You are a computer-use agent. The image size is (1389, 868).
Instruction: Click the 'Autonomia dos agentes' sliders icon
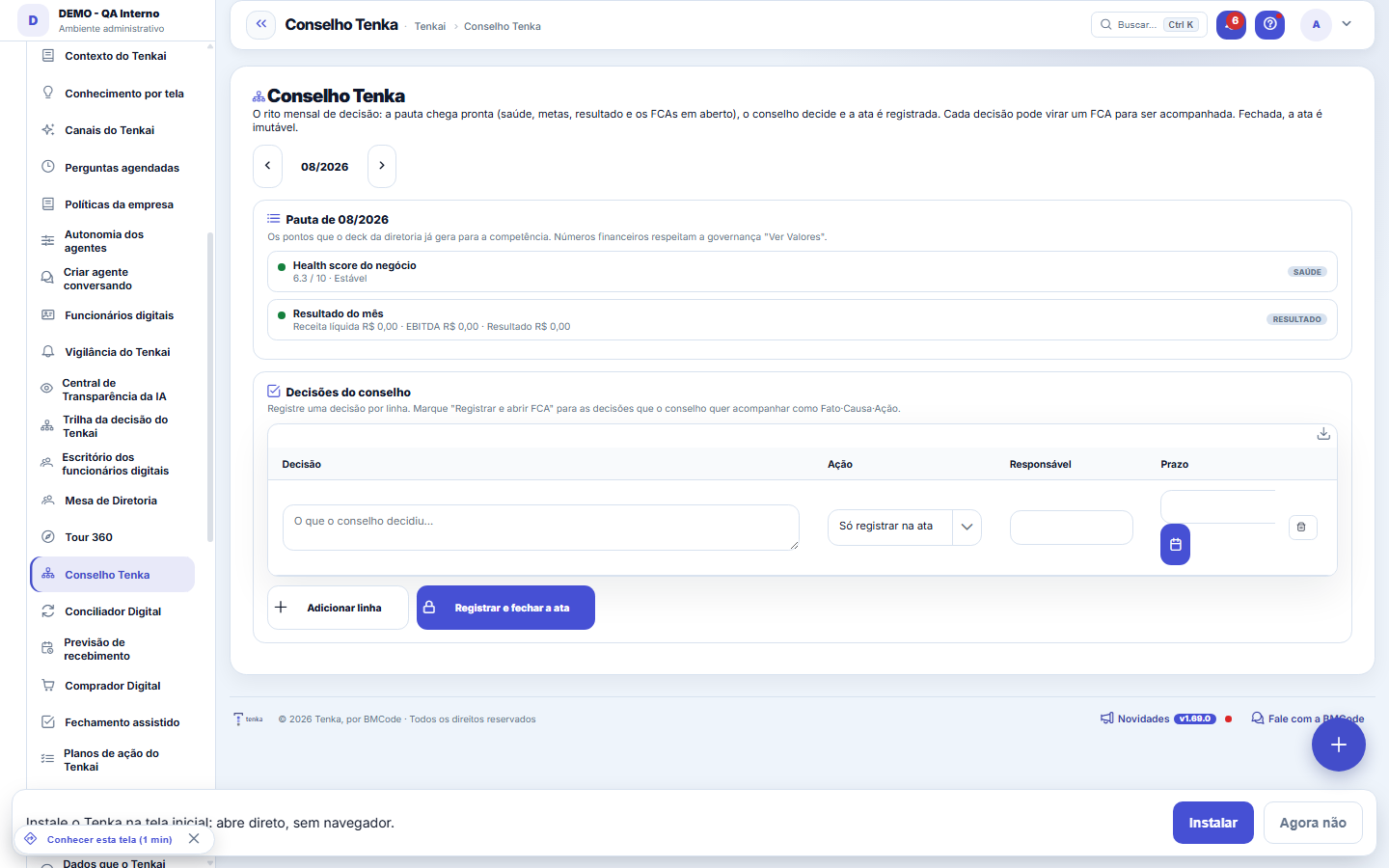click(x=47, y=241)
